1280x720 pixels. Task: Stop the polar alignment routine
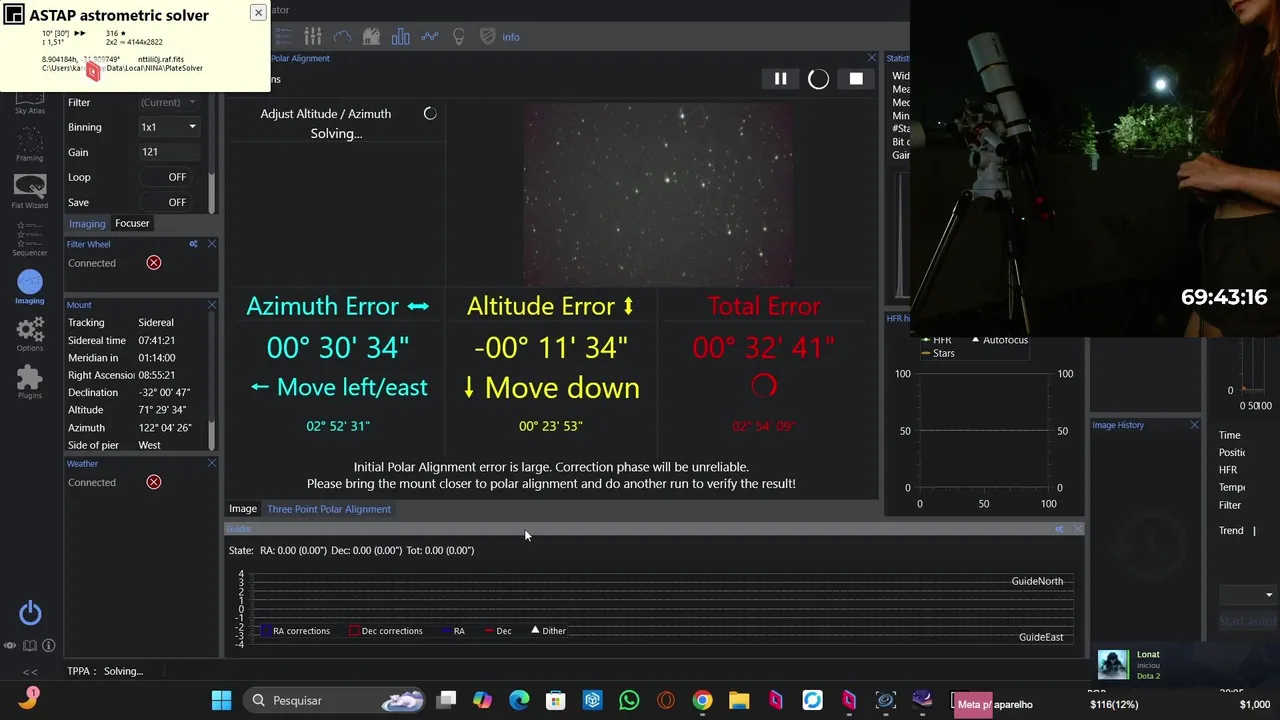point(856,79)
